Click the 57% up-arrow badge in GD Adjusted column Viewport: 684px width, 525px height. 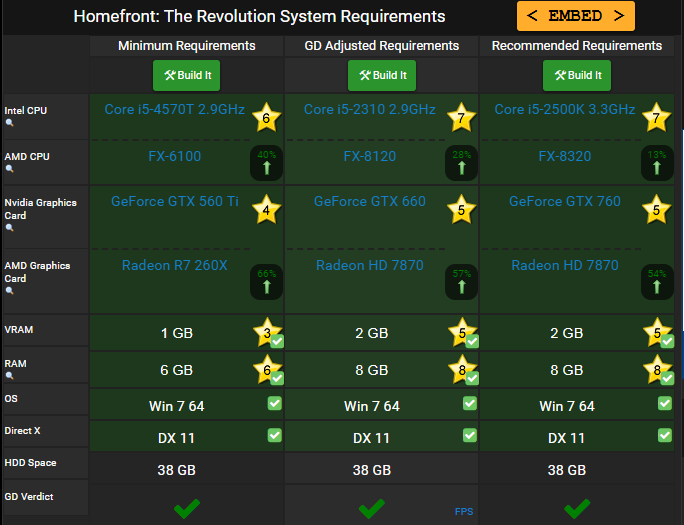click(462, 282)
